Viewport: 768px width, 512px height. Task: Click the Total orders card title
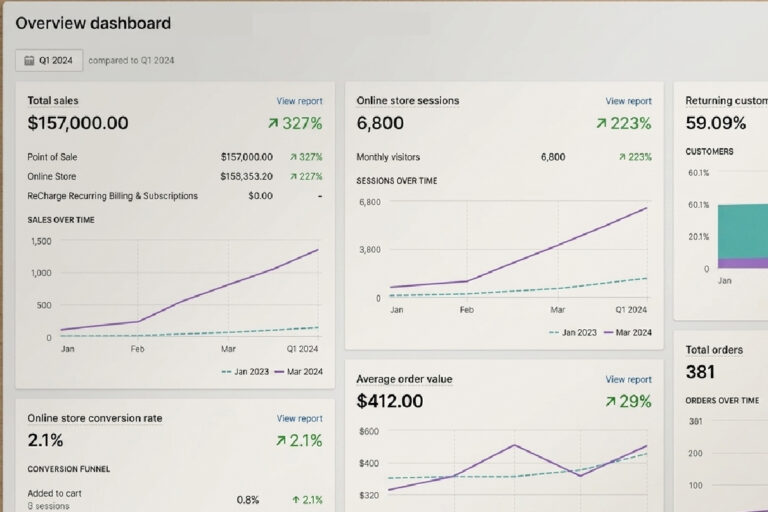tap(714, 350)
